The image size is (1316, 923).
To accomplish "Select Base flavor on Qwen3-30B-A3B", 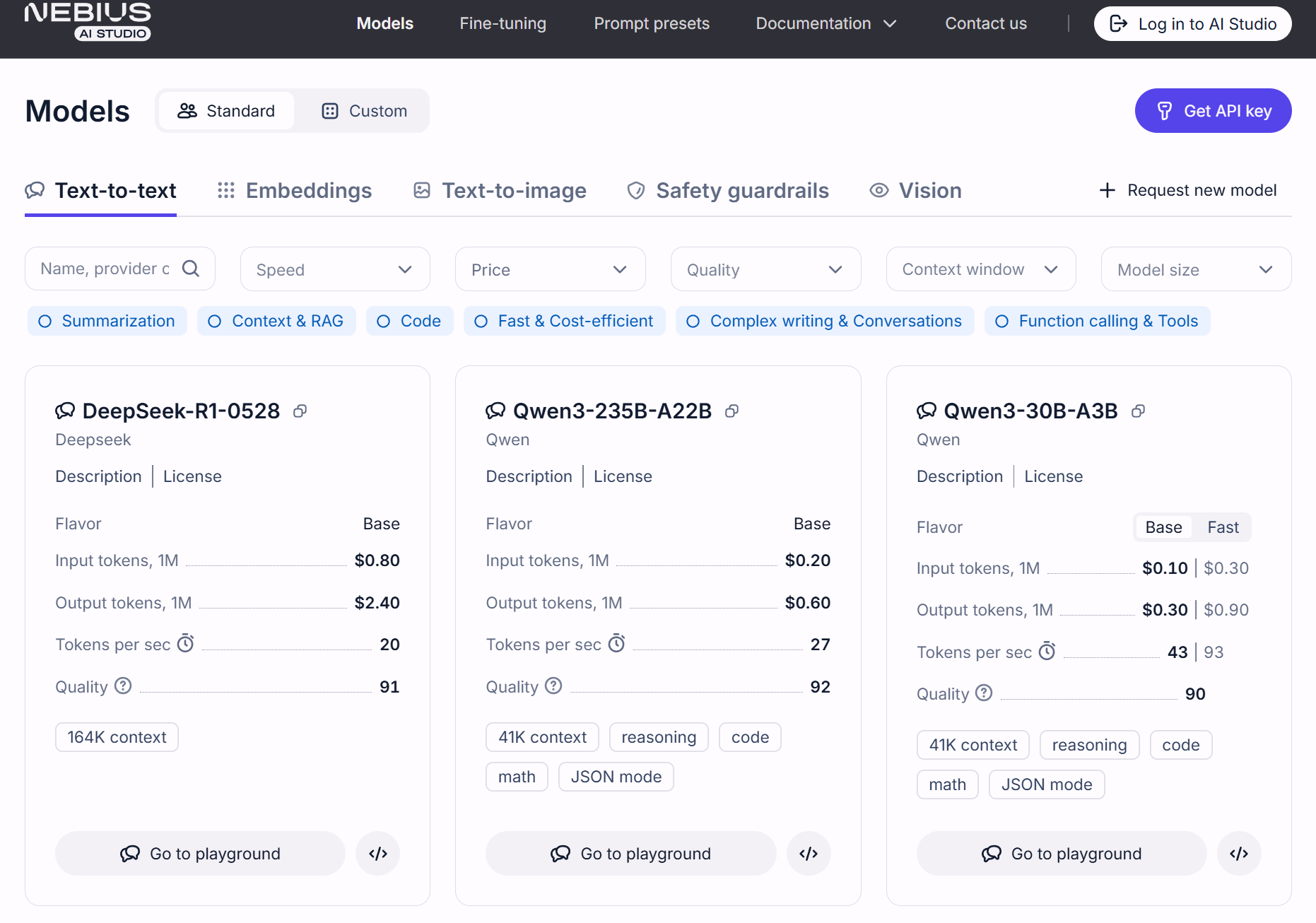I will 1163,527.
